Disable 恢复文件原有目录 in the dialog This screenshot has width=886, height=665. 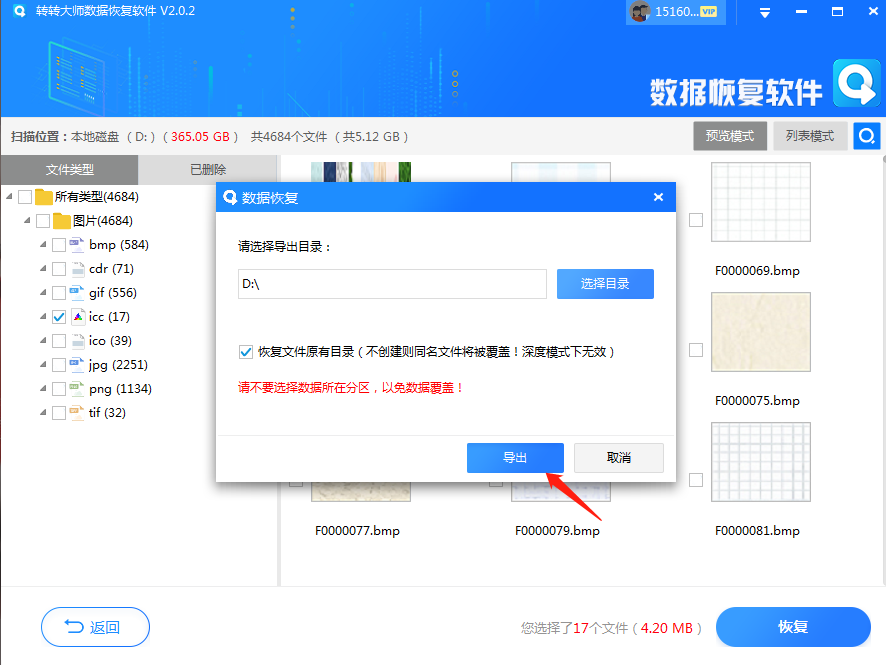(245, 351)
